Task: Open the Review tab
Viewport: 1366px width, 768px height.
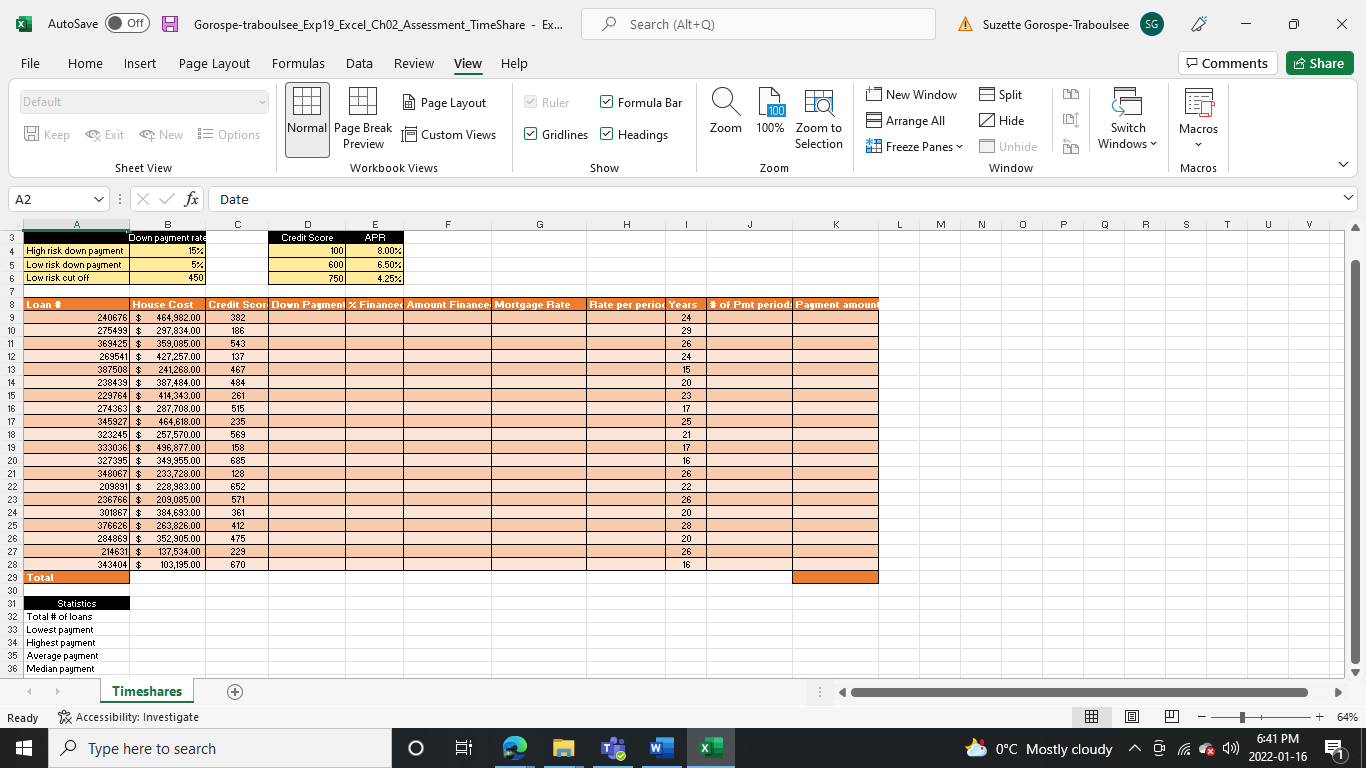Action: 414,63
